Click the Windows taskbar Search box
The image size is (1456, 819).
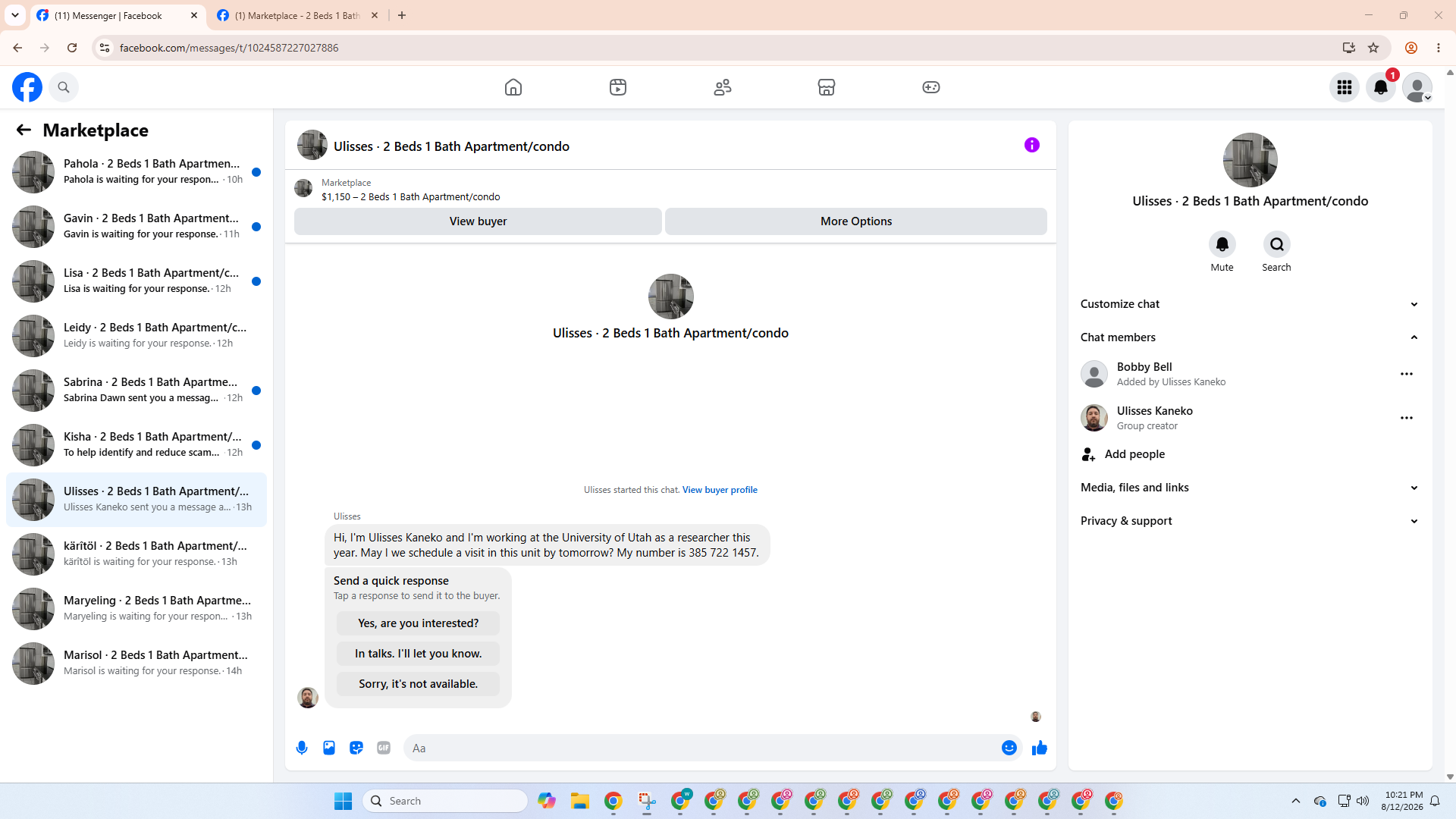click(445, 801)
